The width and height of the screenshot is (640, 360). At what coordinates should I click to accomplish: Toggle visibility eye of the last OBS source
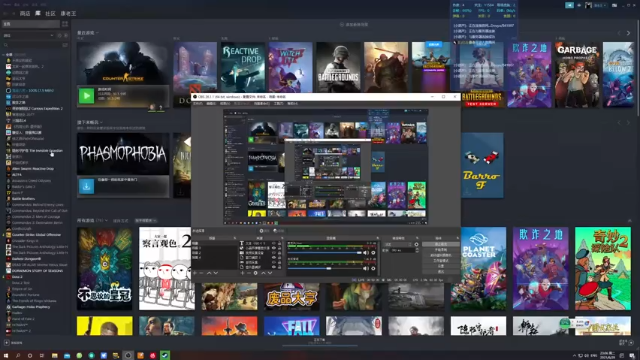coord(274,267)
